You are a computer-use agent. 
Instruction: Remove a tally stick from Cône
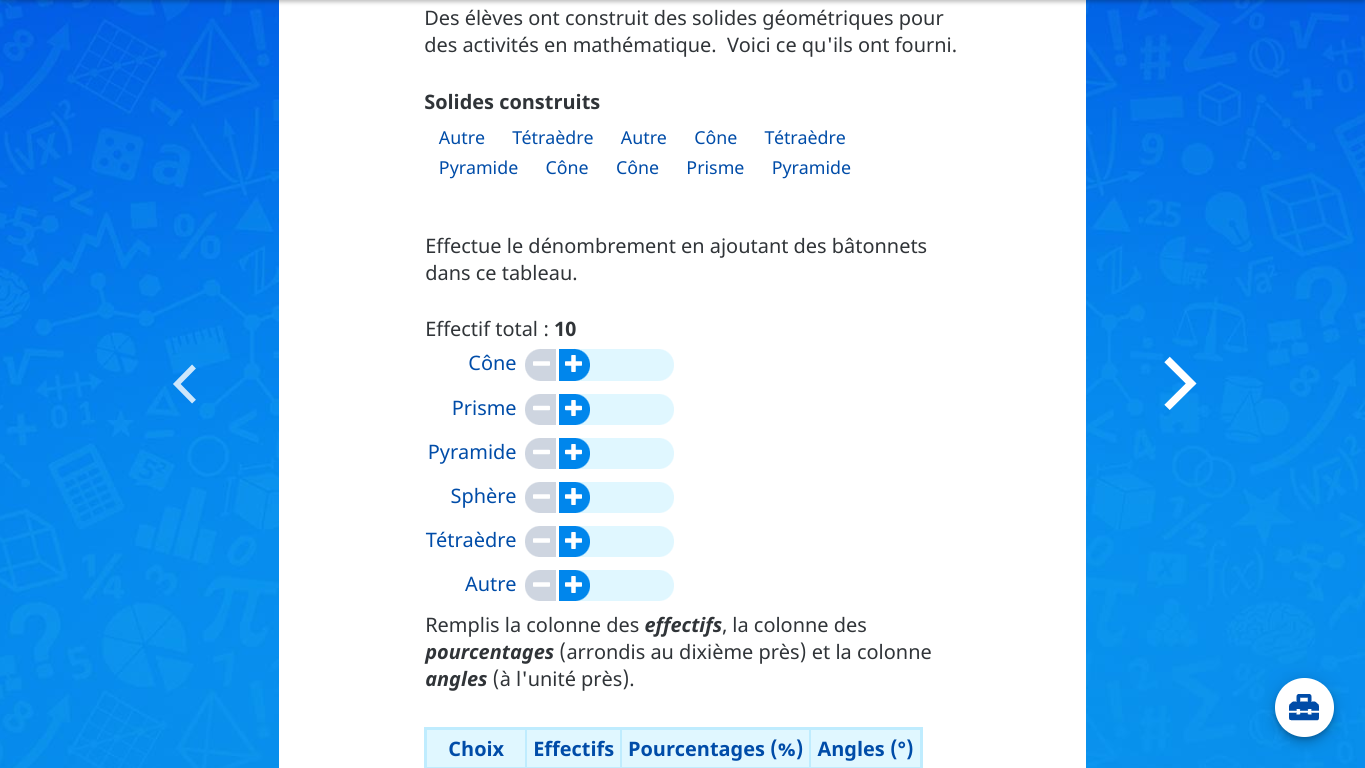click(541, 365)
